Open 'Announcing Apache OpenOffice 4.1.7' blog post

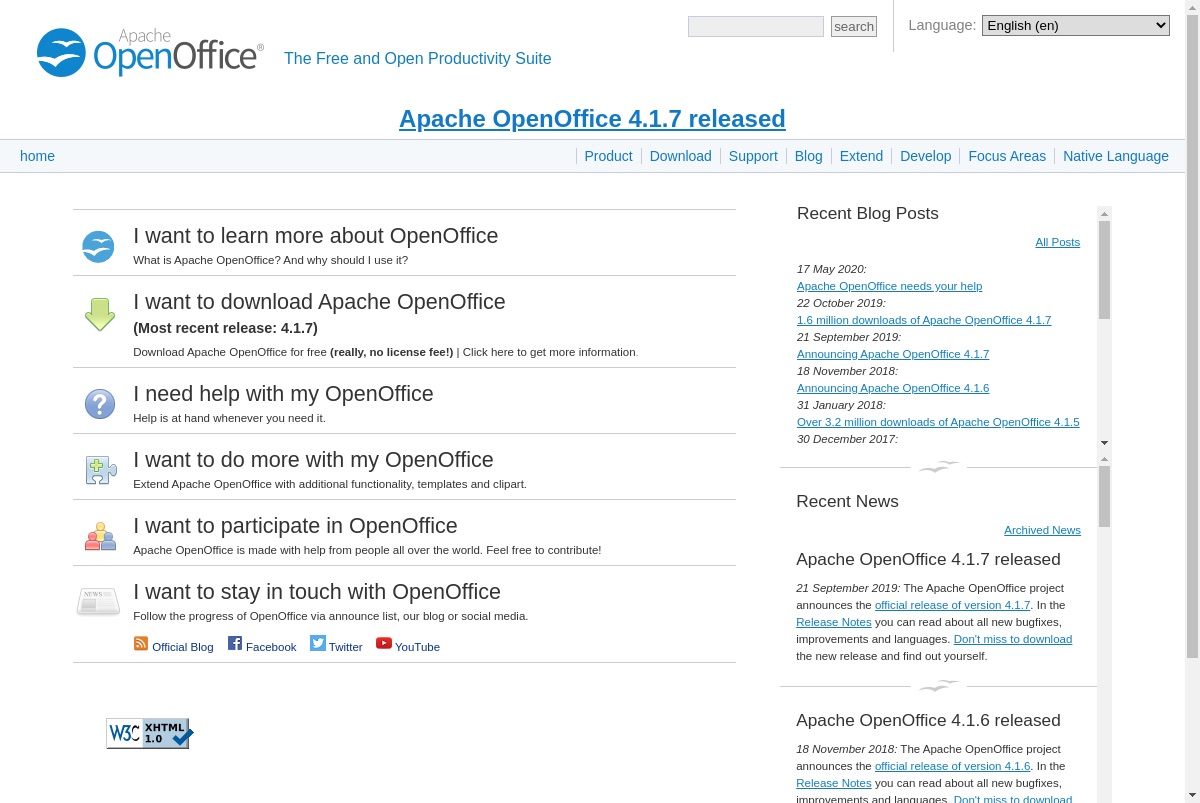pos(893,354)
